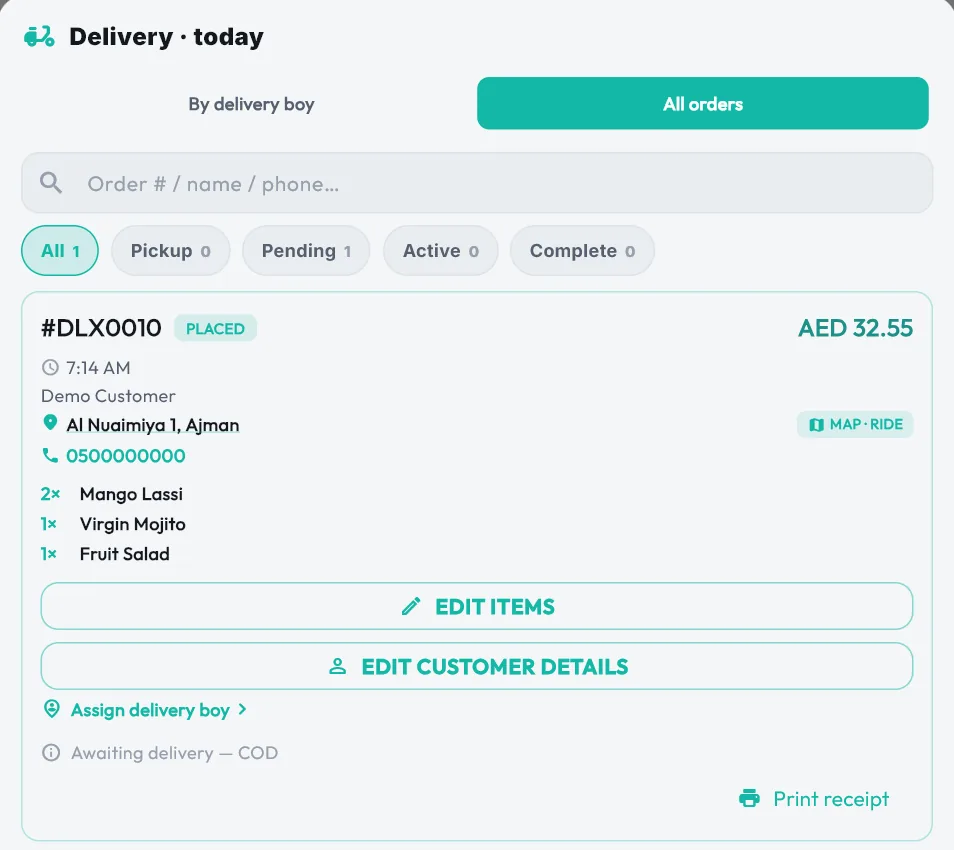954x850 pixels.
Task: Click the 7:14 AM order time
Action: (98, 368)
